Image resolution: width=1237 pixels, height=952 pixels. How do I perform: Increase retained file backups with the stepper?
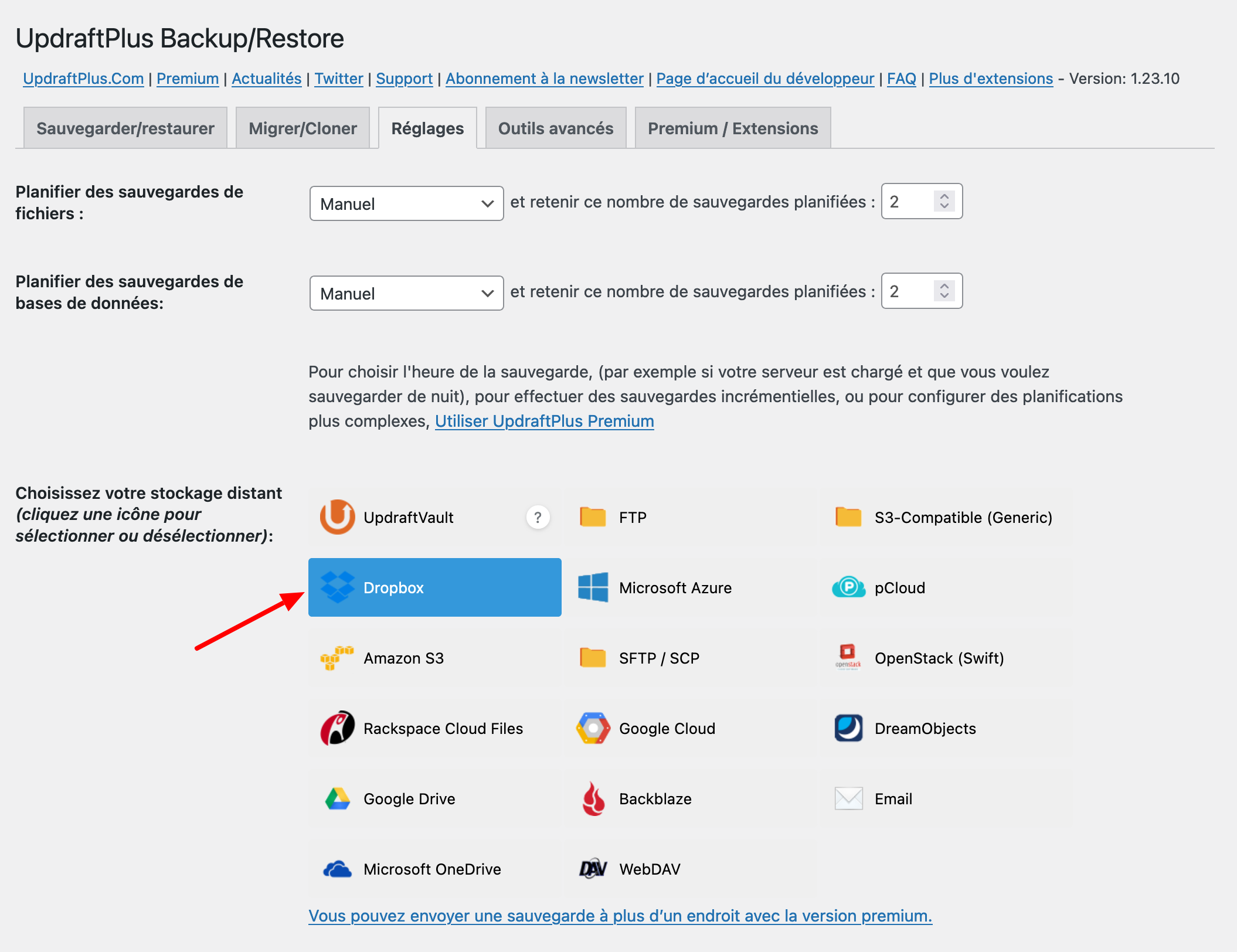[944, 196]
